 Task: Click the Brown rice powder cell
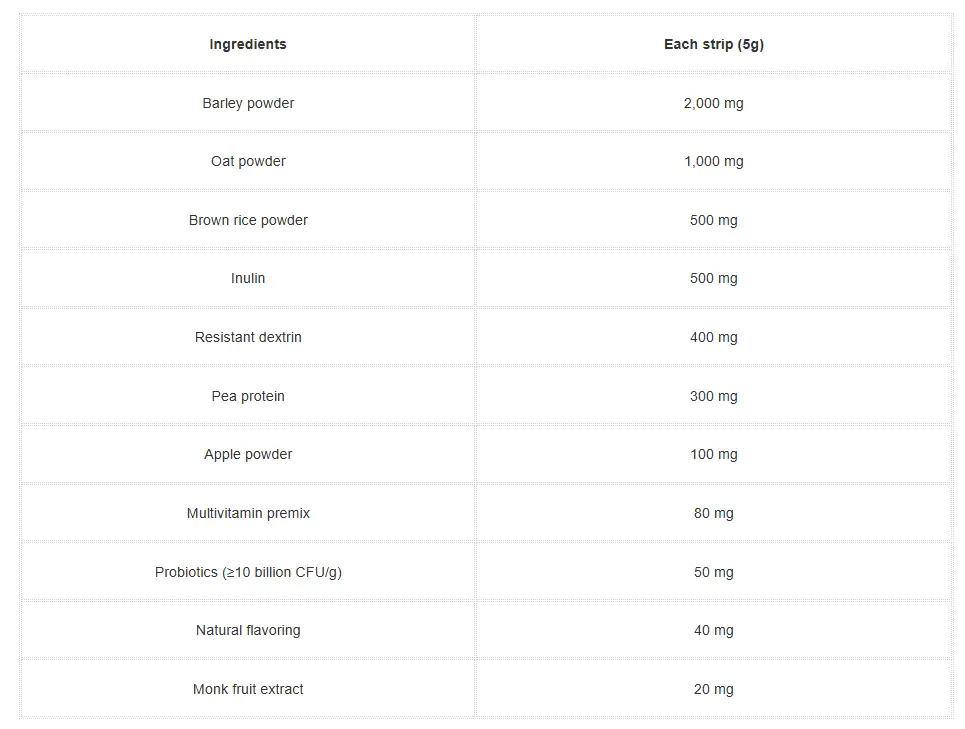click(248, 220)
